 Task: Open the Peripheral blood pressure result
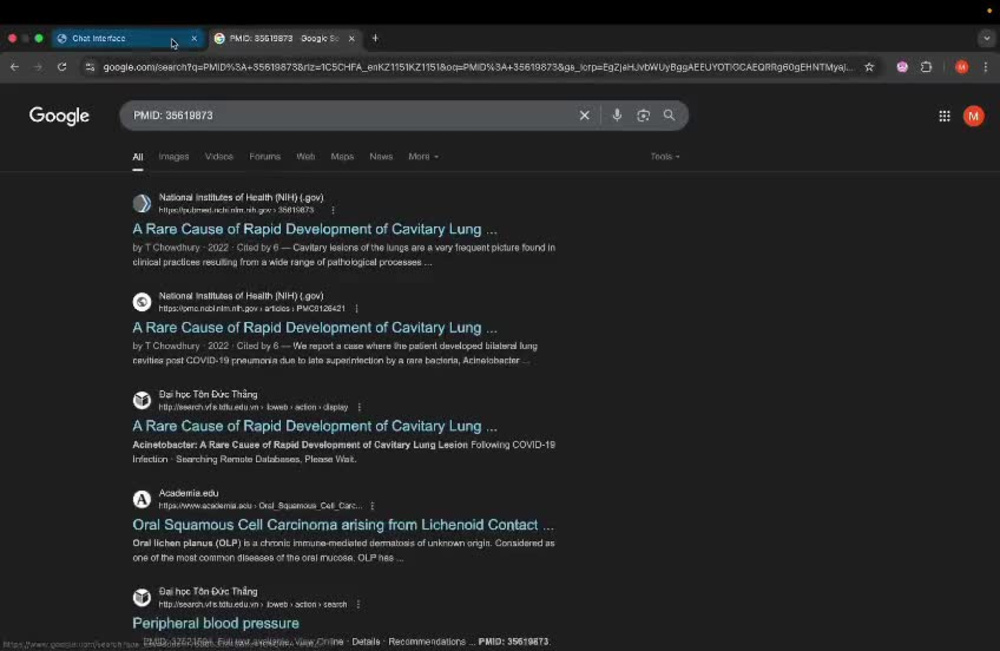[216, 623]
